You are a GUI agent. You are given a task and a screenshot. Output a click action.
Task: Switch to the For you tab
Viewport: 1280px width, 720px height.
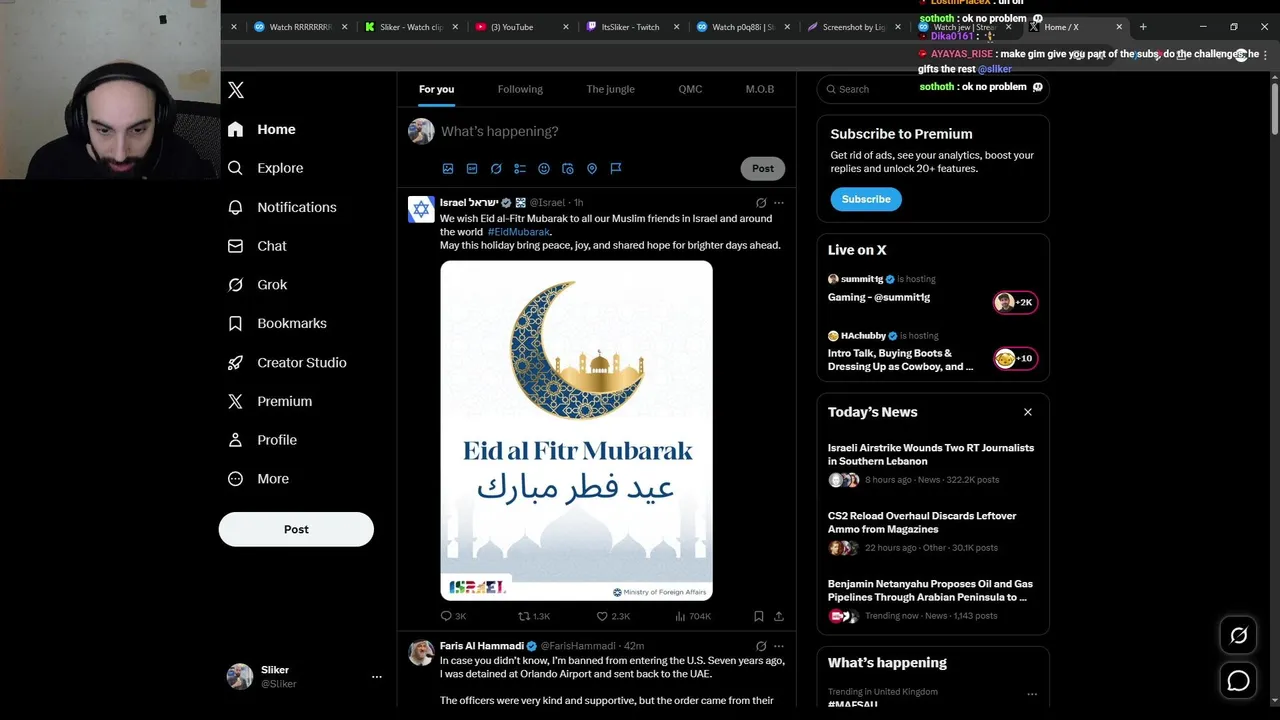click(x=436, y=89)
